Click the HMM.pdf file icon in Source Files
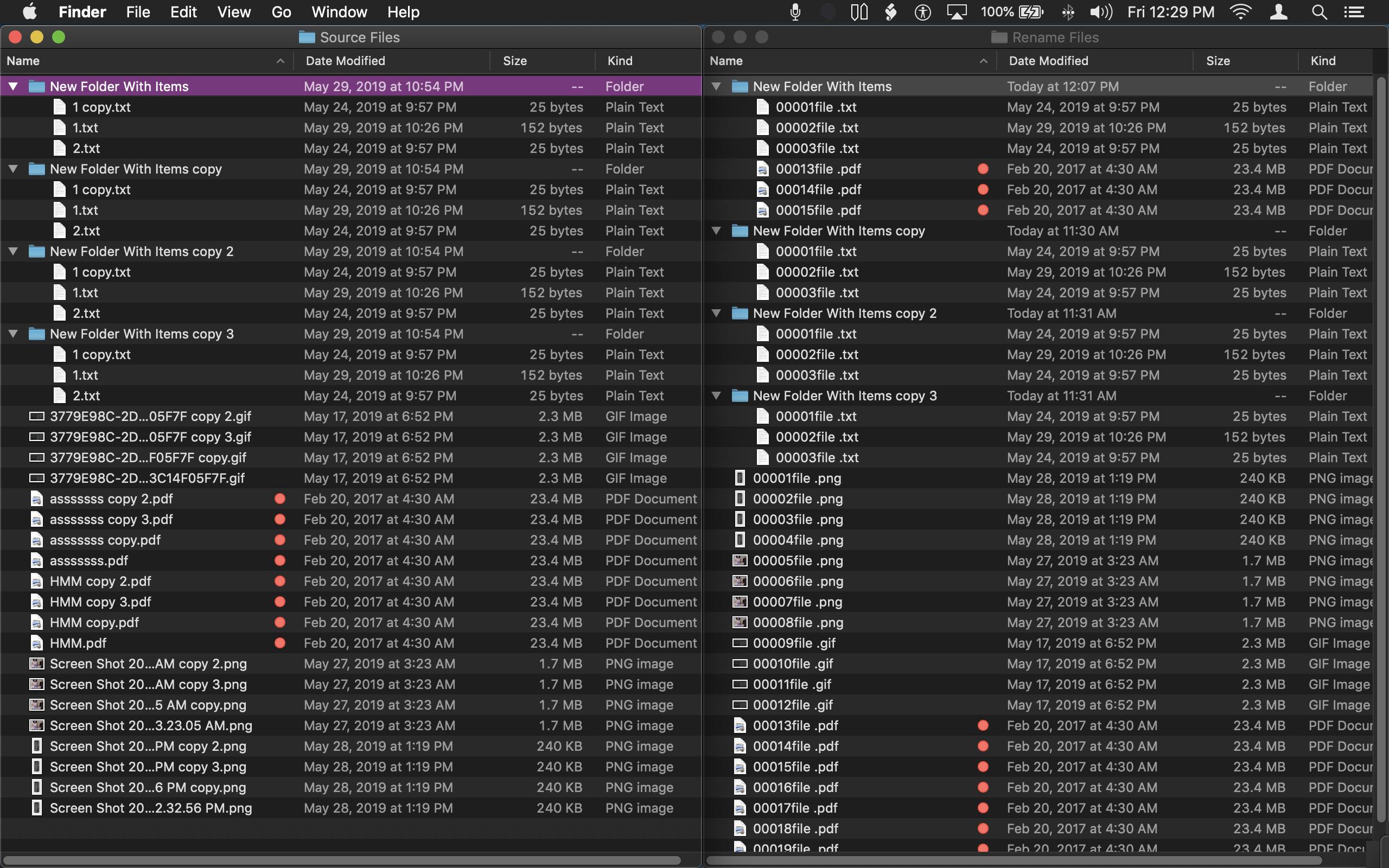The width and height of the screenshot is (1389, 868). 37,643
